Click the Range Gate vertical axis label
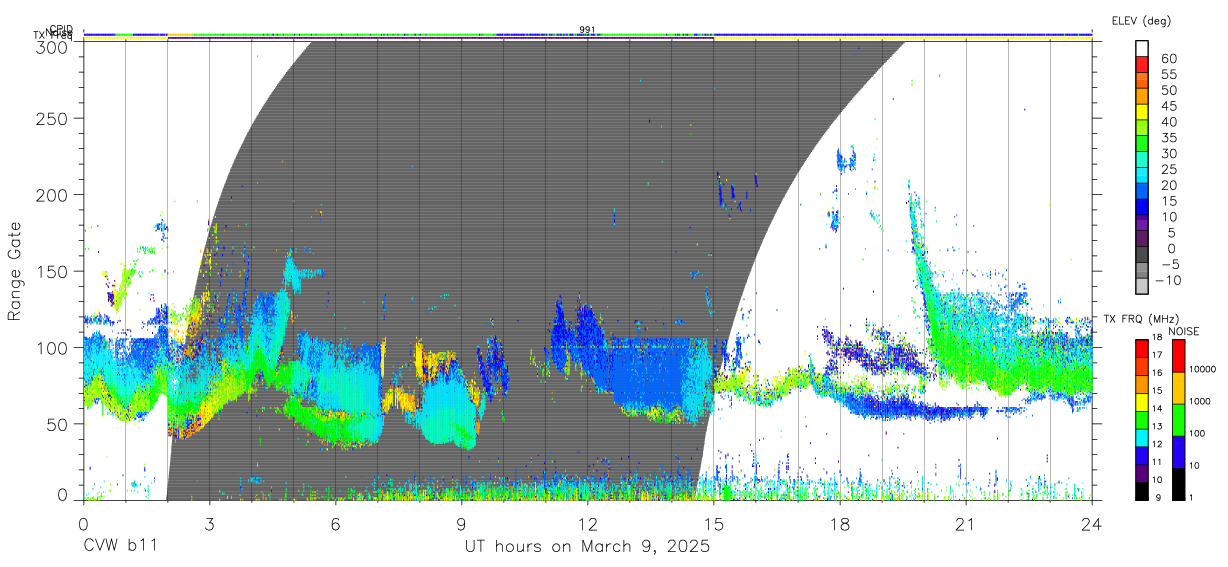The image size is (1228, 567). 15,271
